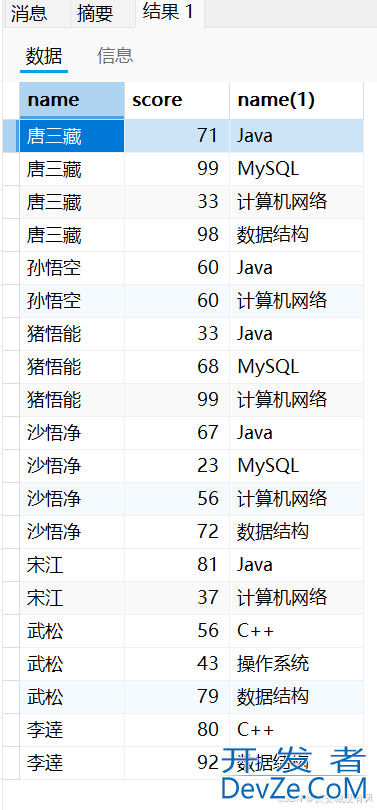Switch to the 信息 sub-tab
The height and width of the screenshot is (810, 377).
115,55
